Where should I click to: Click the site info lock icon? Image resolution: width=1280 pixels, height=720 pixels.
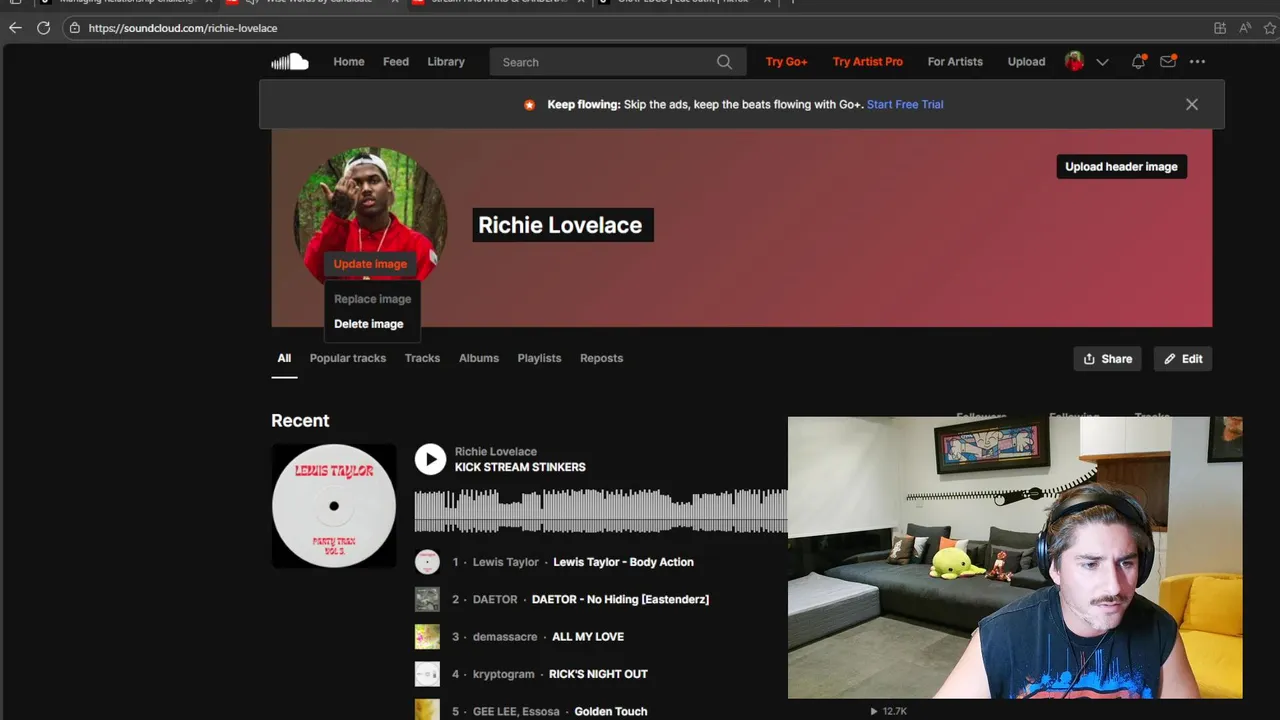coord(75,28)
